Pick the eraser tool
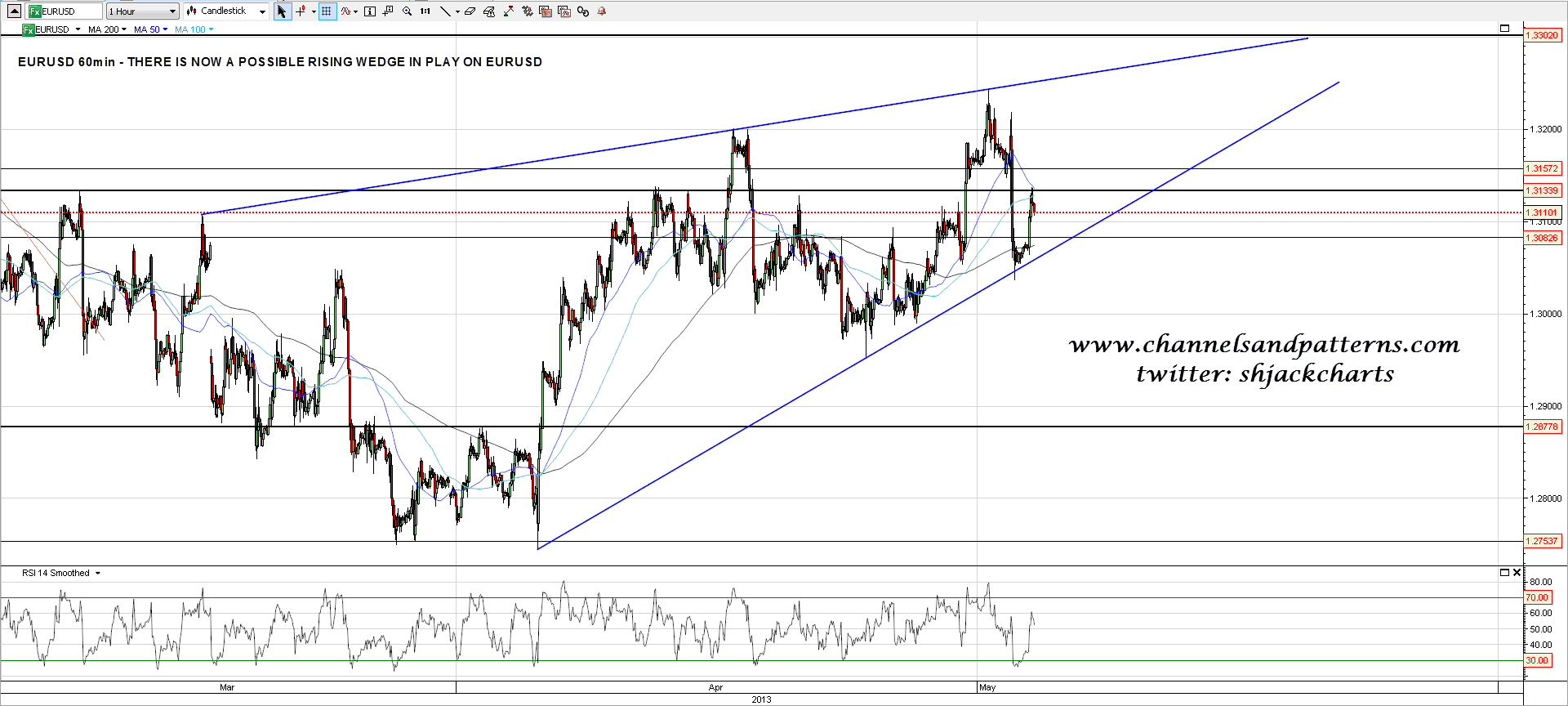The height and width of the screenshot is (706, 1568). pos(470,11)
